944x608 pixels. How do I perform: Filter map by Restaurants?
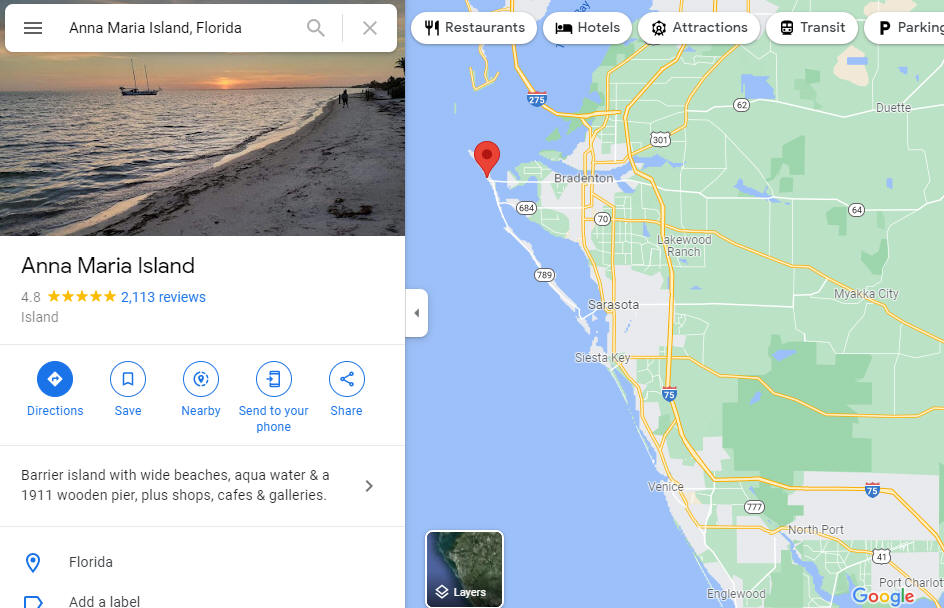point(474,28)
